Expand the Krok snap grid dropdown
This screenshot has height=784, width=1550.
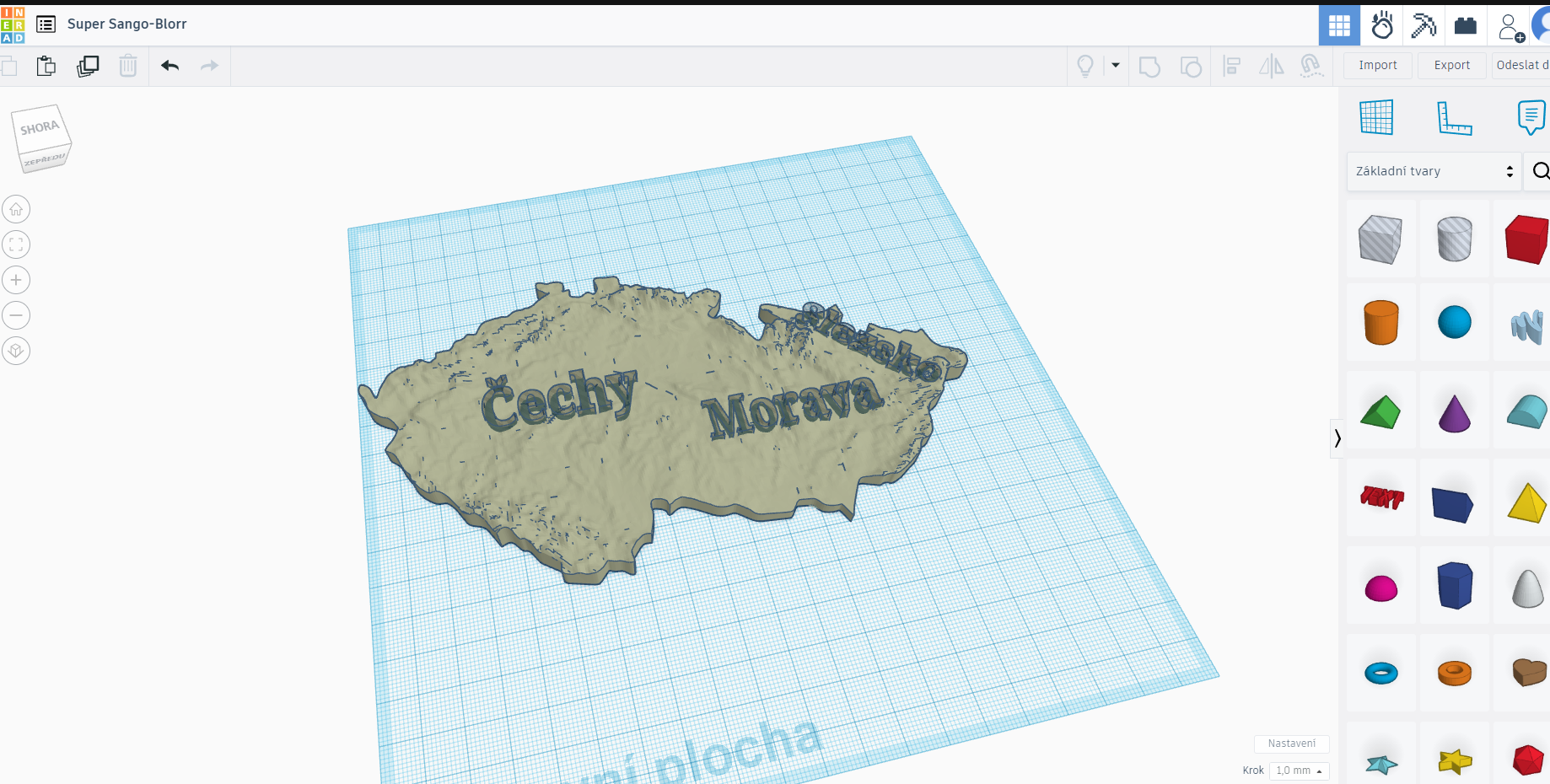point(1299,771)
